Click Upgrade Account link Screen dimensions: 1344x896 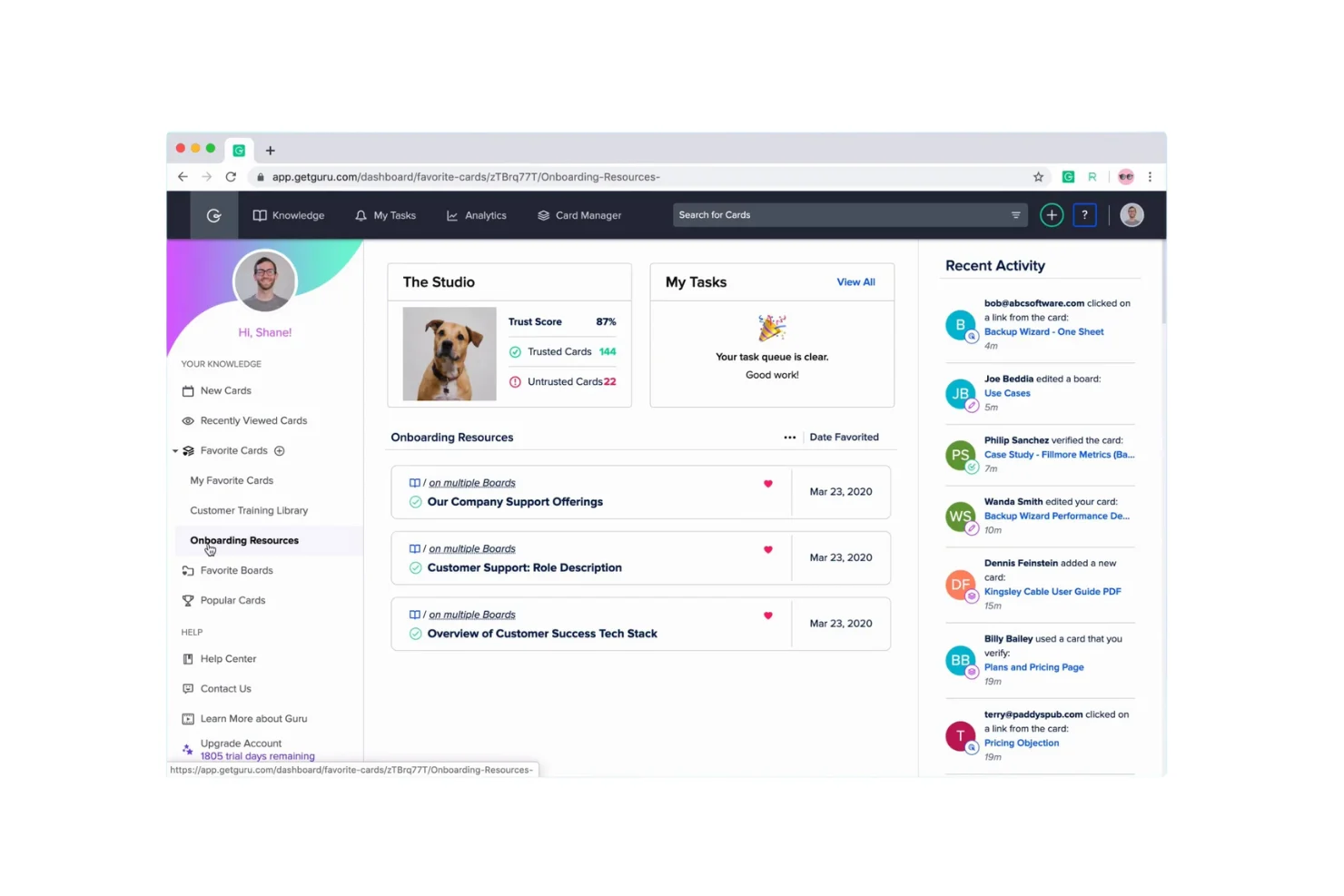click(241, 743)
